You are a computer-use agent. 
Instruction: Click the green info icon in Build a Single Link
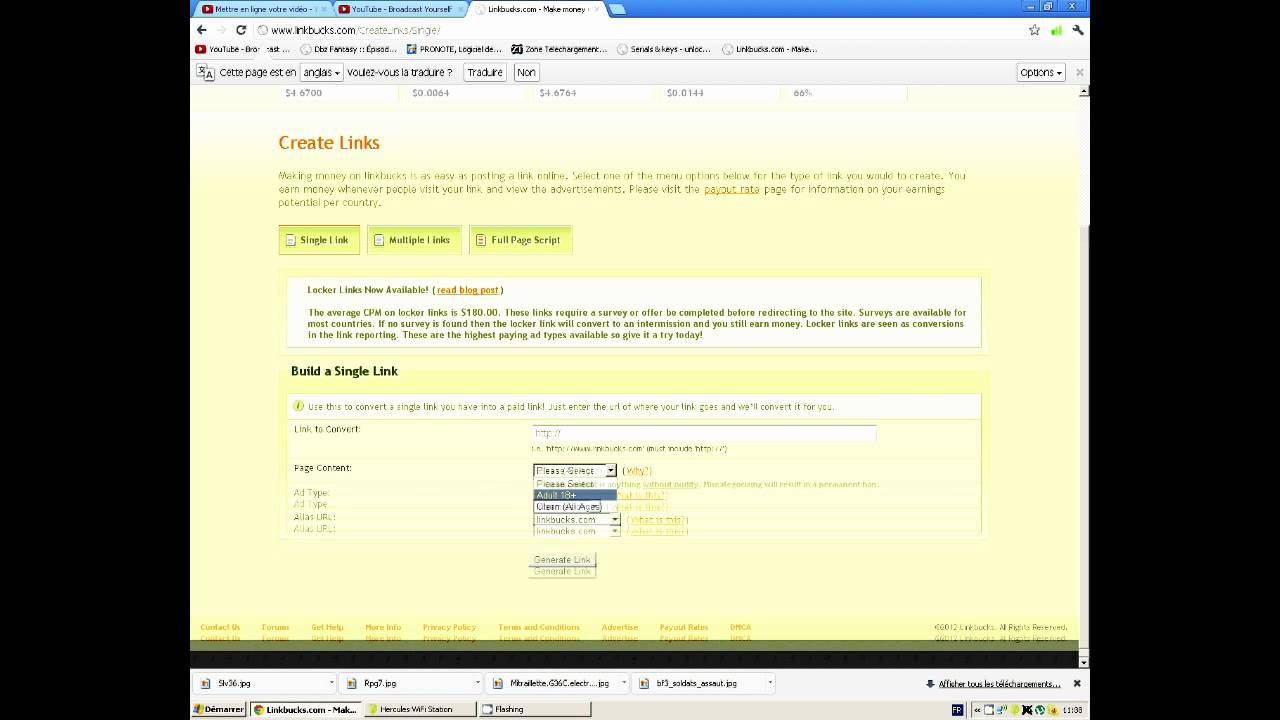point(298,406)
